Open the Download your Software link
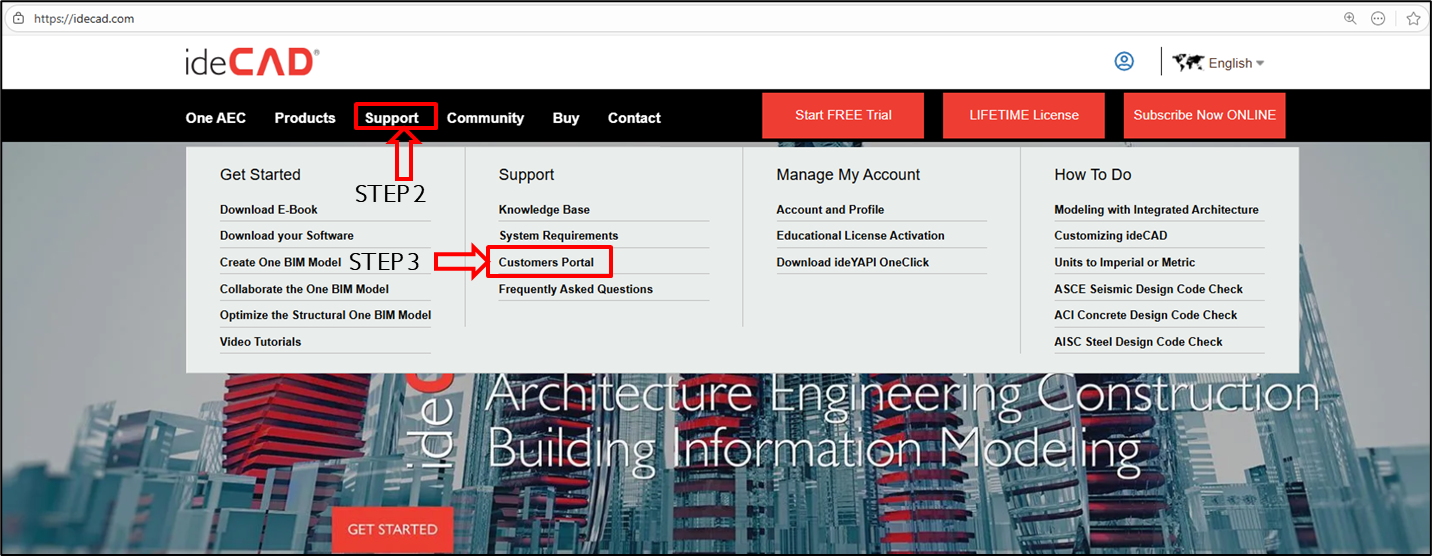This screenshot has width=1432, height=556. (287, 236)
